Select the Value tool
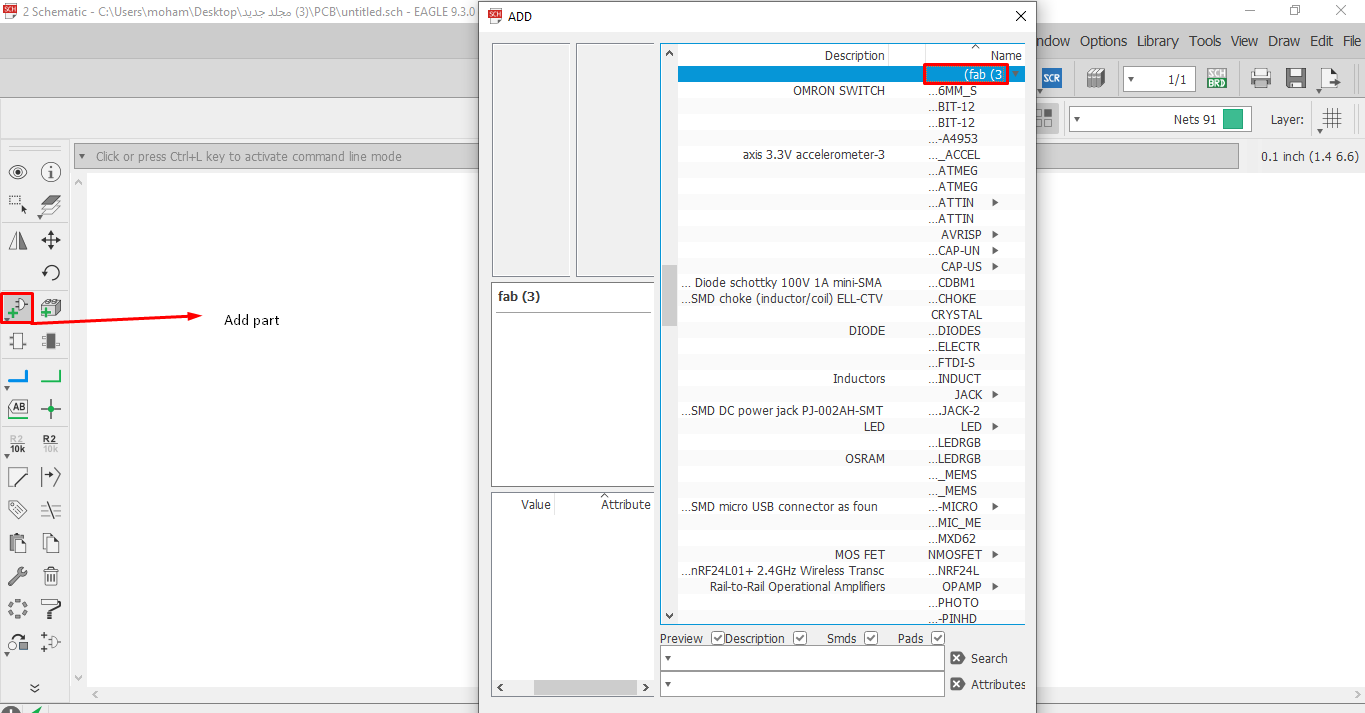The image size is (1365, 713). coord(51,443)
